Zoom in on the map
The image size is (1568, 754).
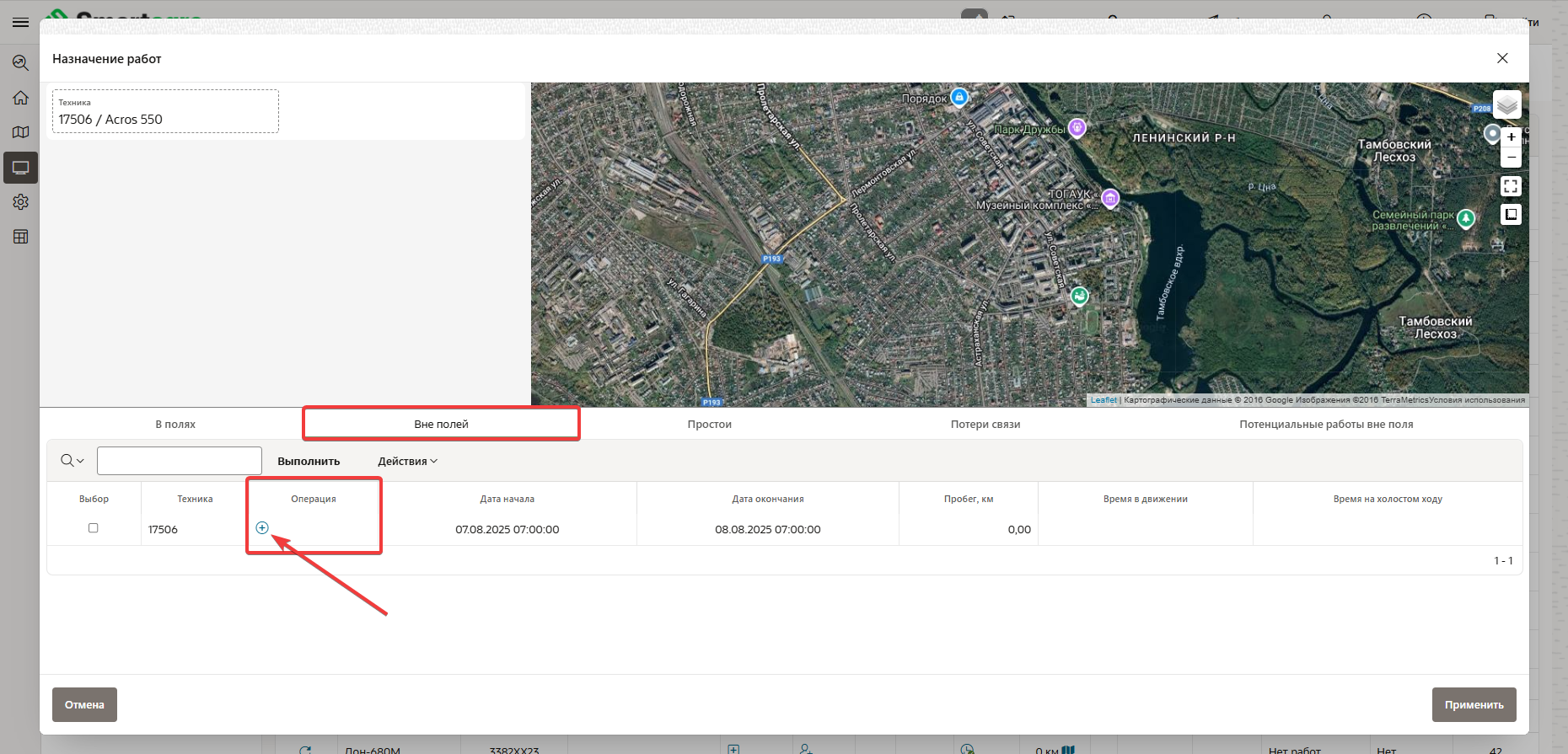(1511, 137)
